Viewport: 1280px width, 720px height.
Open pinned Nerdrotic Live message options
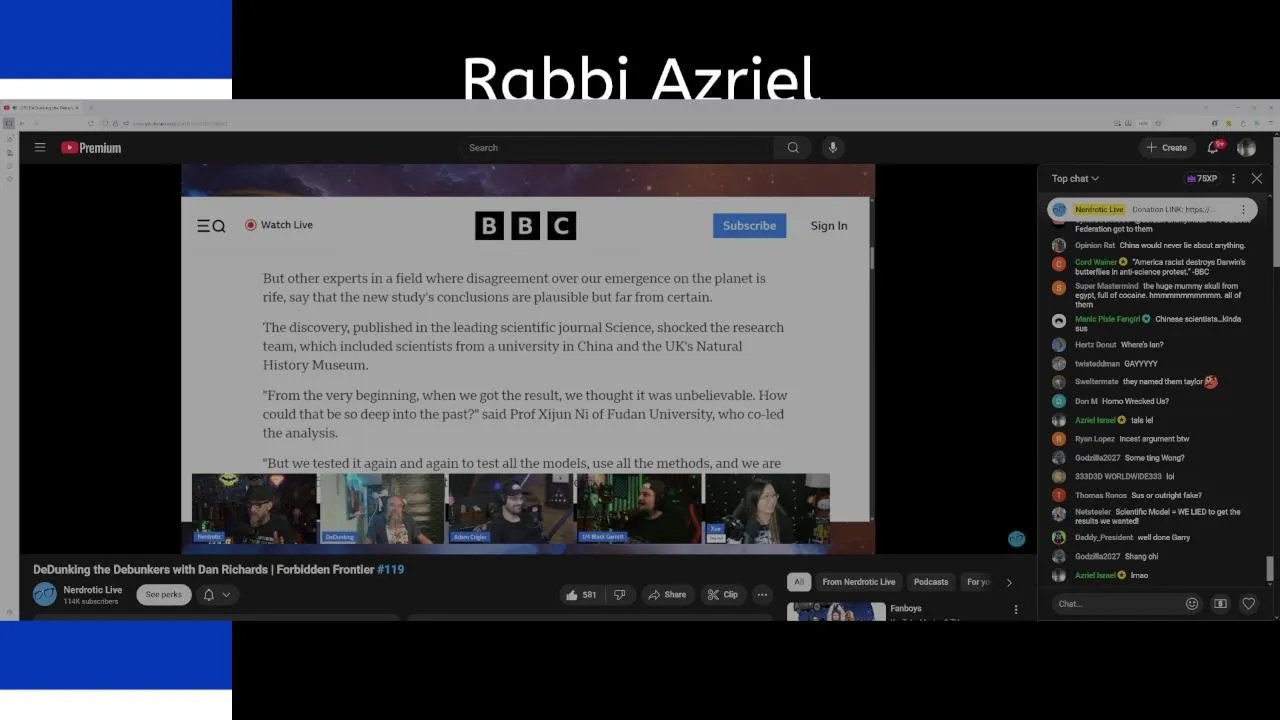[x=1243, y=210]
